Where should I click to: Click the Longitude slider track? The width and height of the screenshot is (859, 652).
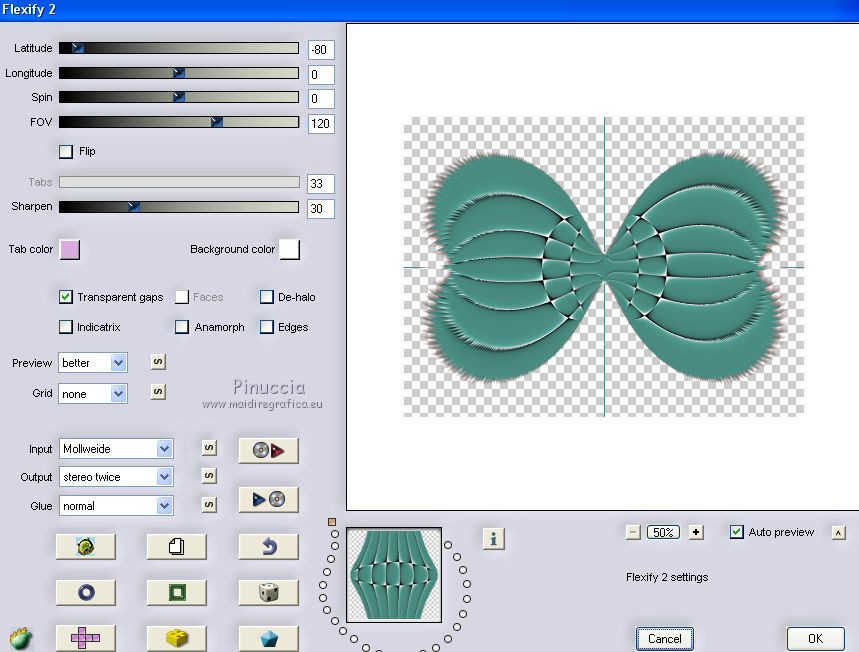tap(179, 73)
